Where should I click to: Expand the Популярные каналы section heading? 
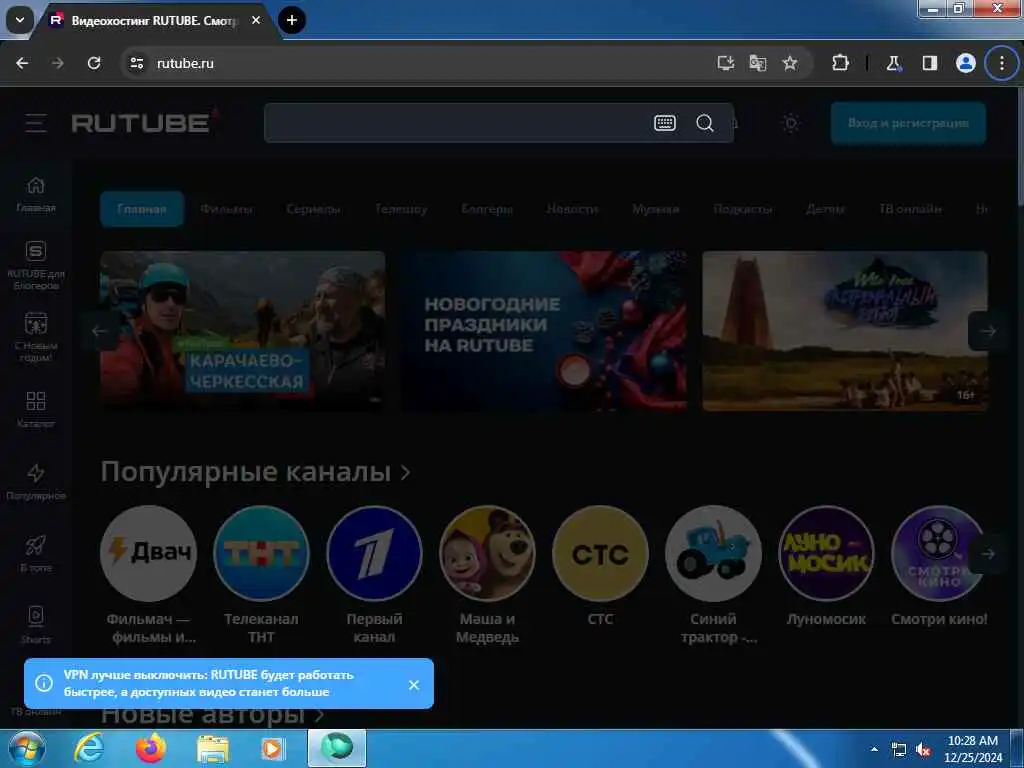255,472
